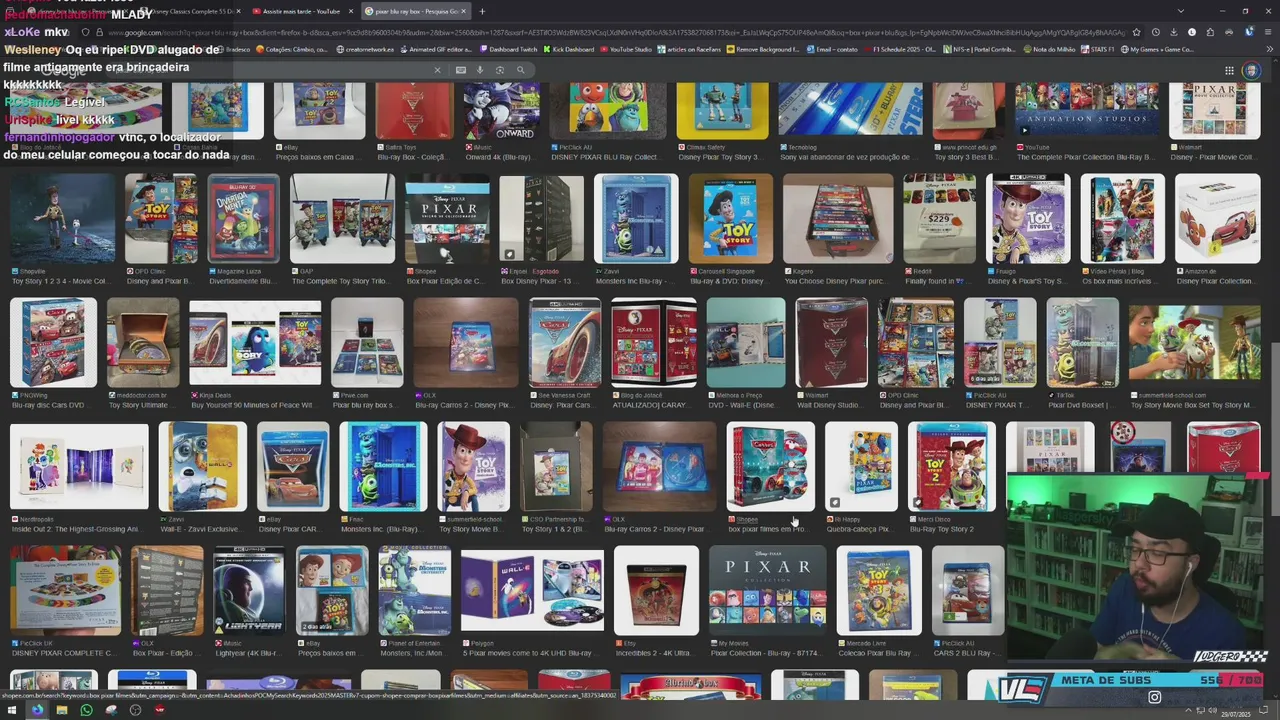Open the on-screen keyboard icon in search box
The width and height of the screenshot is (1280, 720).
(x=460, y=70)
